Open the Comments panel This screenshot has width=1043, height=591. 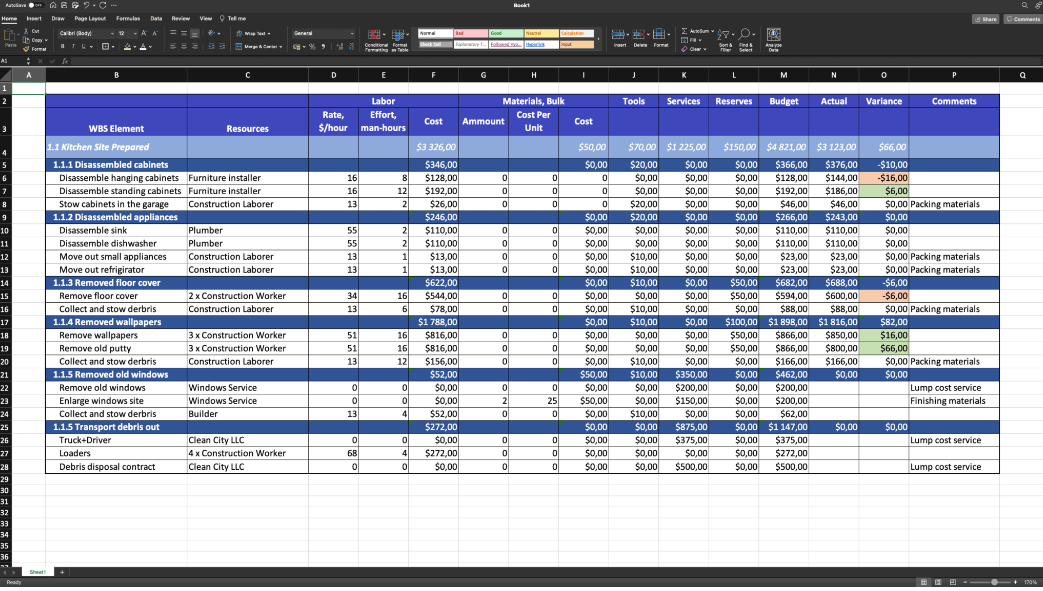[x=1024, y=19]
